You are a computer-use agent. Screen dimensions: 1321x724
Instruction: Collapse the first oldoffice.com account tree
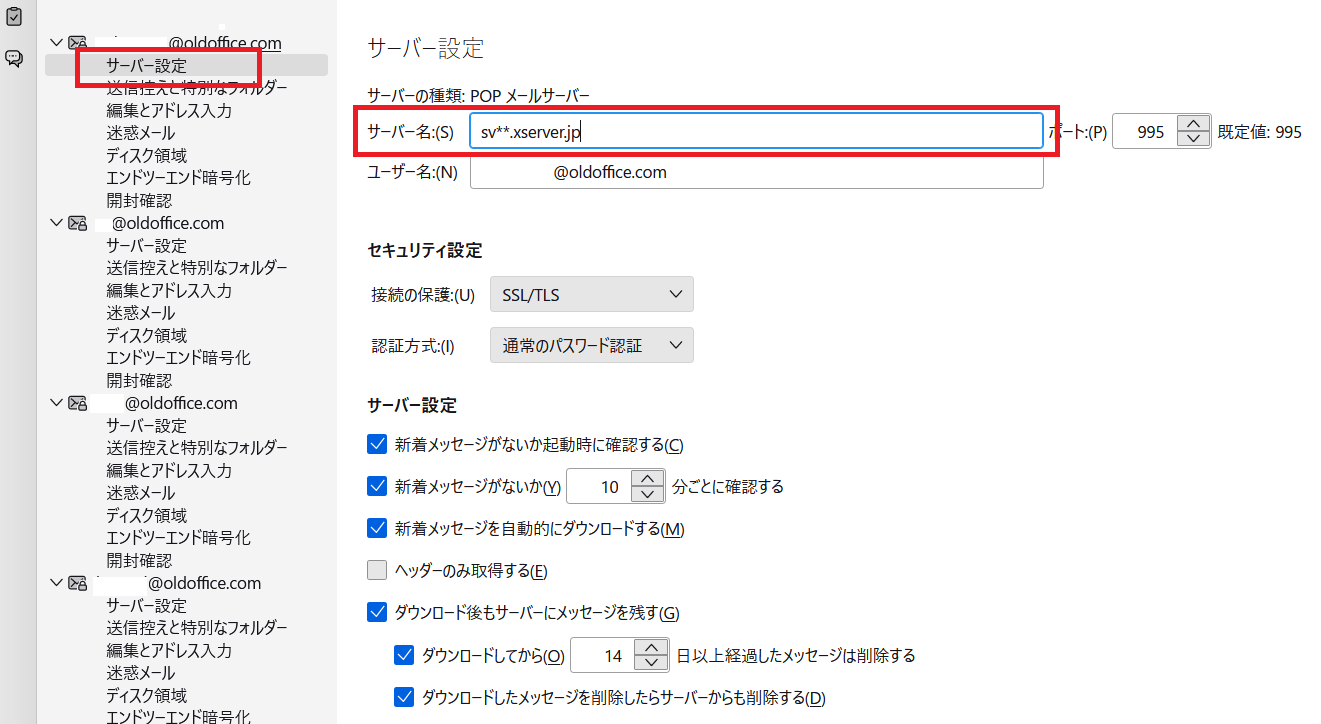pos(56,43)
